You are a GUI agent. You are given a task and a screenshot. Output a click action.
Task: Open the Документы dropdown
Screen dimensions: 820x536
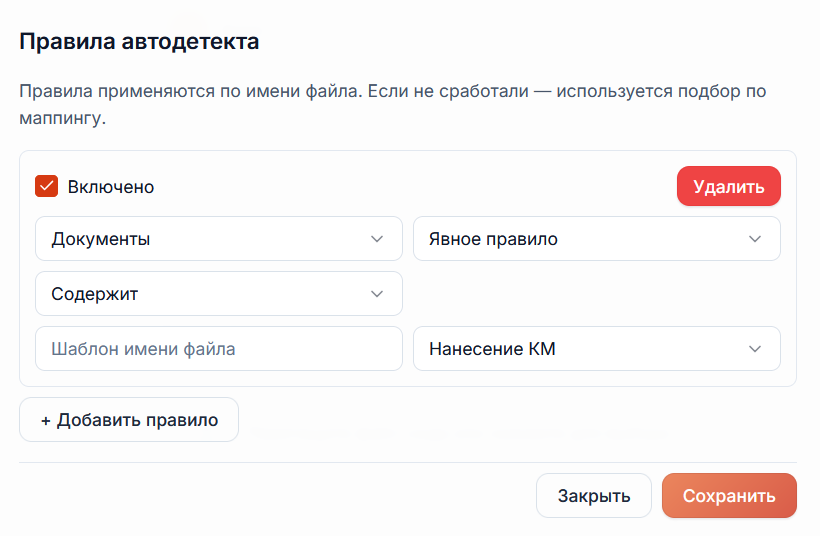[x=219, y=239]
